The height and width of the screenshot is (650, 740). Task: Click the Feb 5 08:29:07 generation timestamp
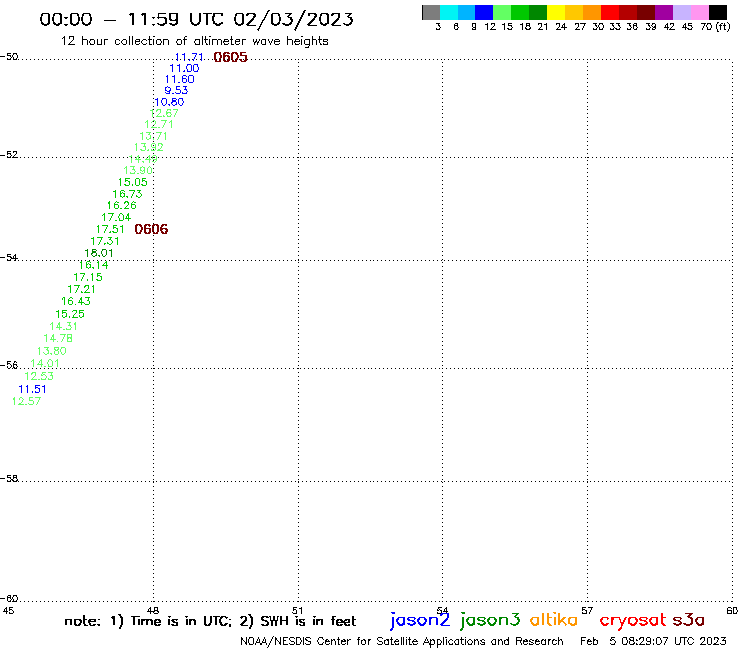tap(653, 641)
